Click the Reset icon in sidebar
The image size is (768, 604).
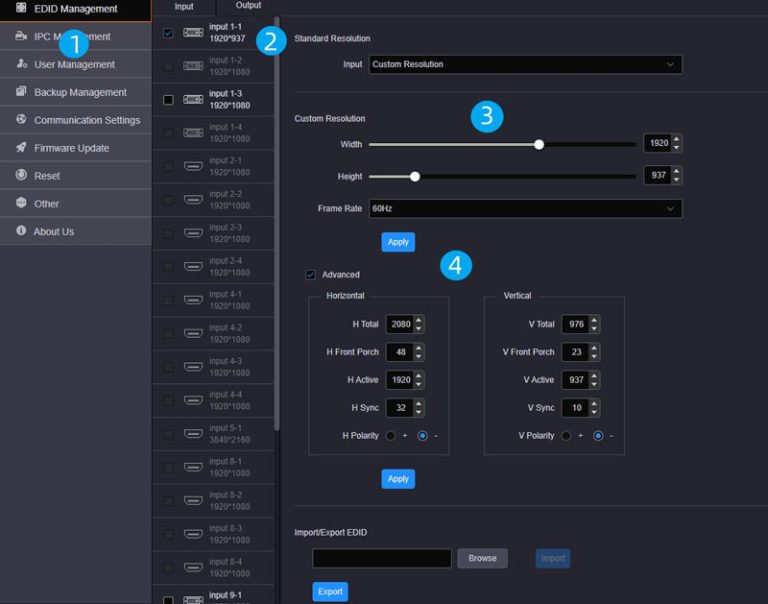coord(21,176)
